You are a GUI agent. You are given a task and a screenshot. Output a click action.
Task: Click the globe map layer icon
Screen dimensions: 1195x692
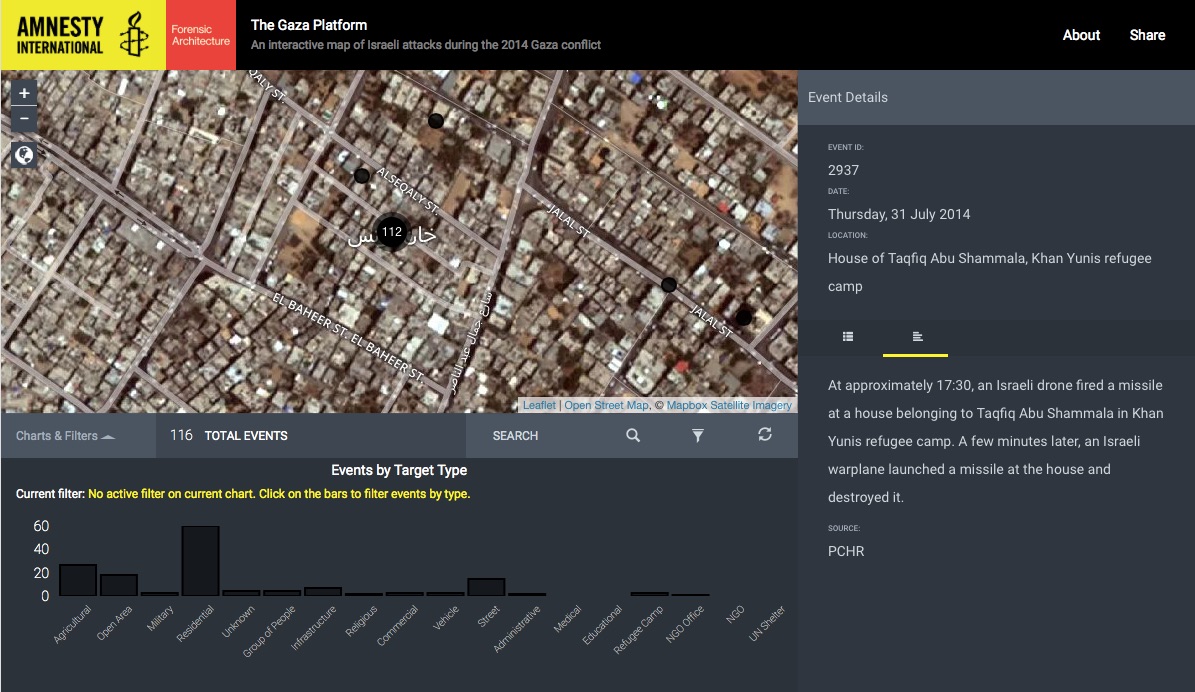[x=24, y=155]
